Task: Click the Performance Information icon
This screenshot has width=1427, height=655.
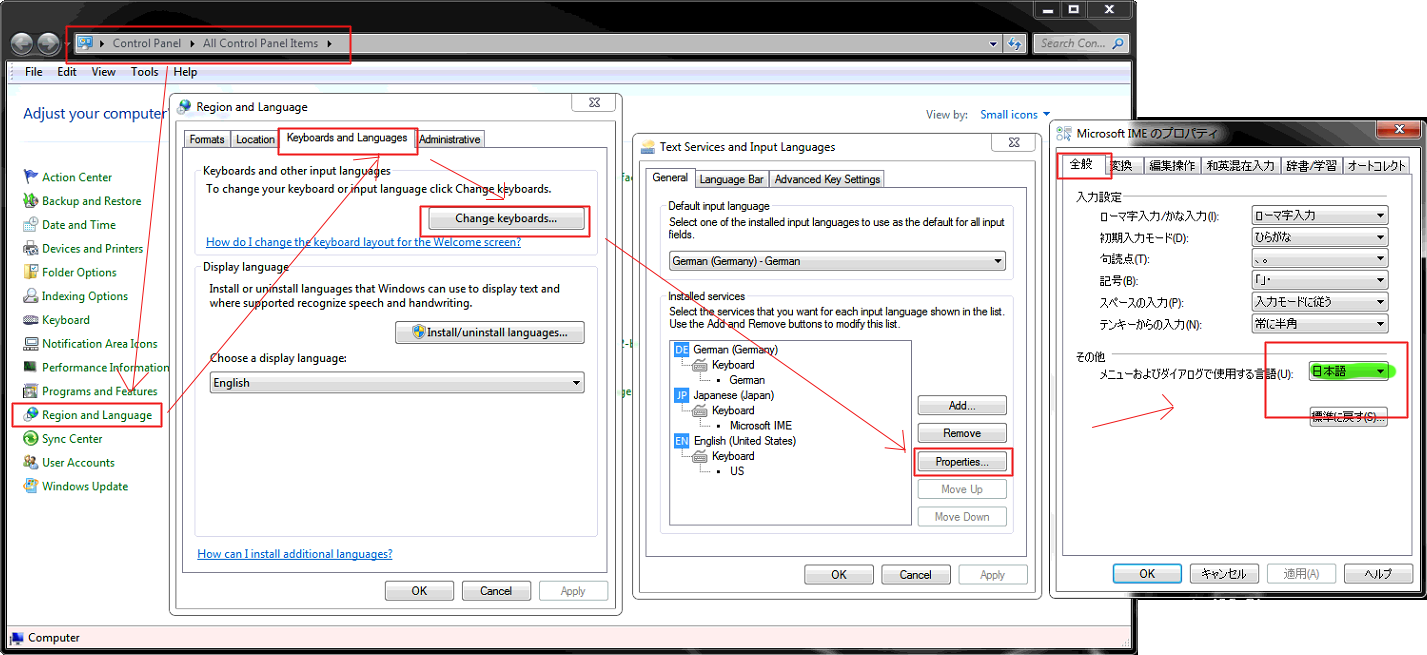Action: [x=31, y=367]
